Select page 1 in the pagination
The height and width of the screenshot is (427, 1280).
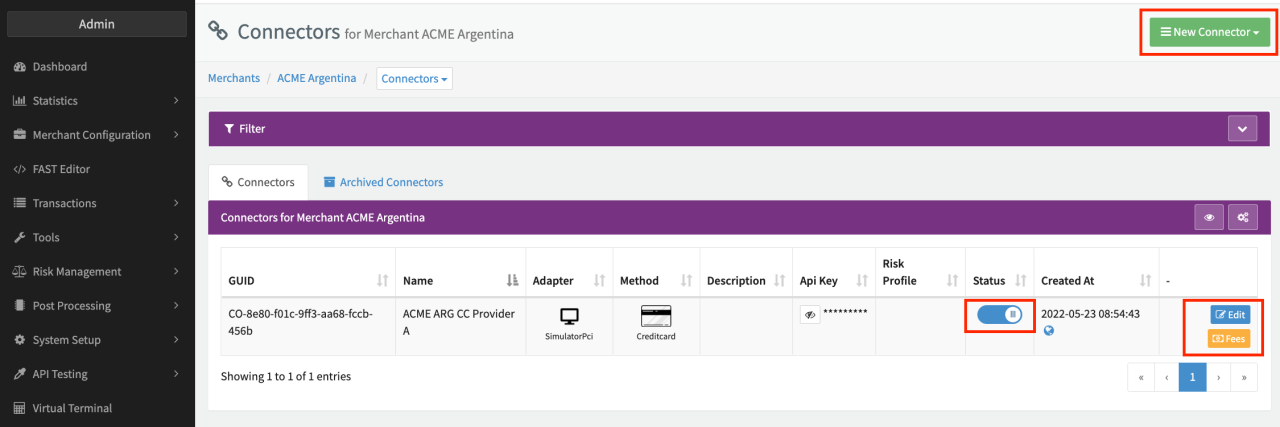[x=1192, y=377]
